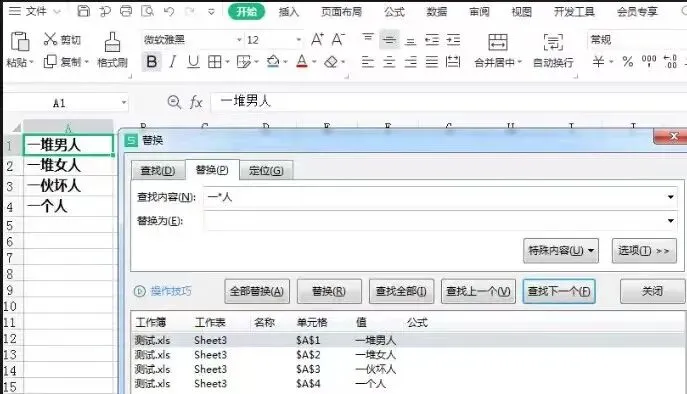Open Print Preview icon
Viewport: 687px width, 394px height.
147,11
